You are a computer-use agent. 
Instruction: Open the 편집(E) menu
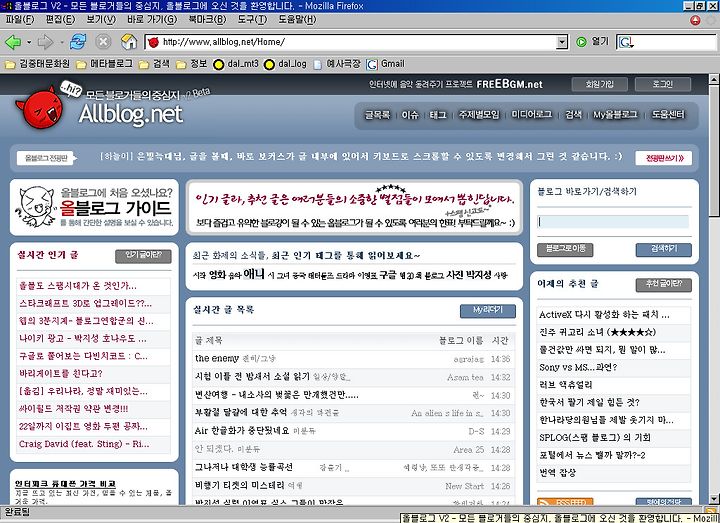(60, 20)
